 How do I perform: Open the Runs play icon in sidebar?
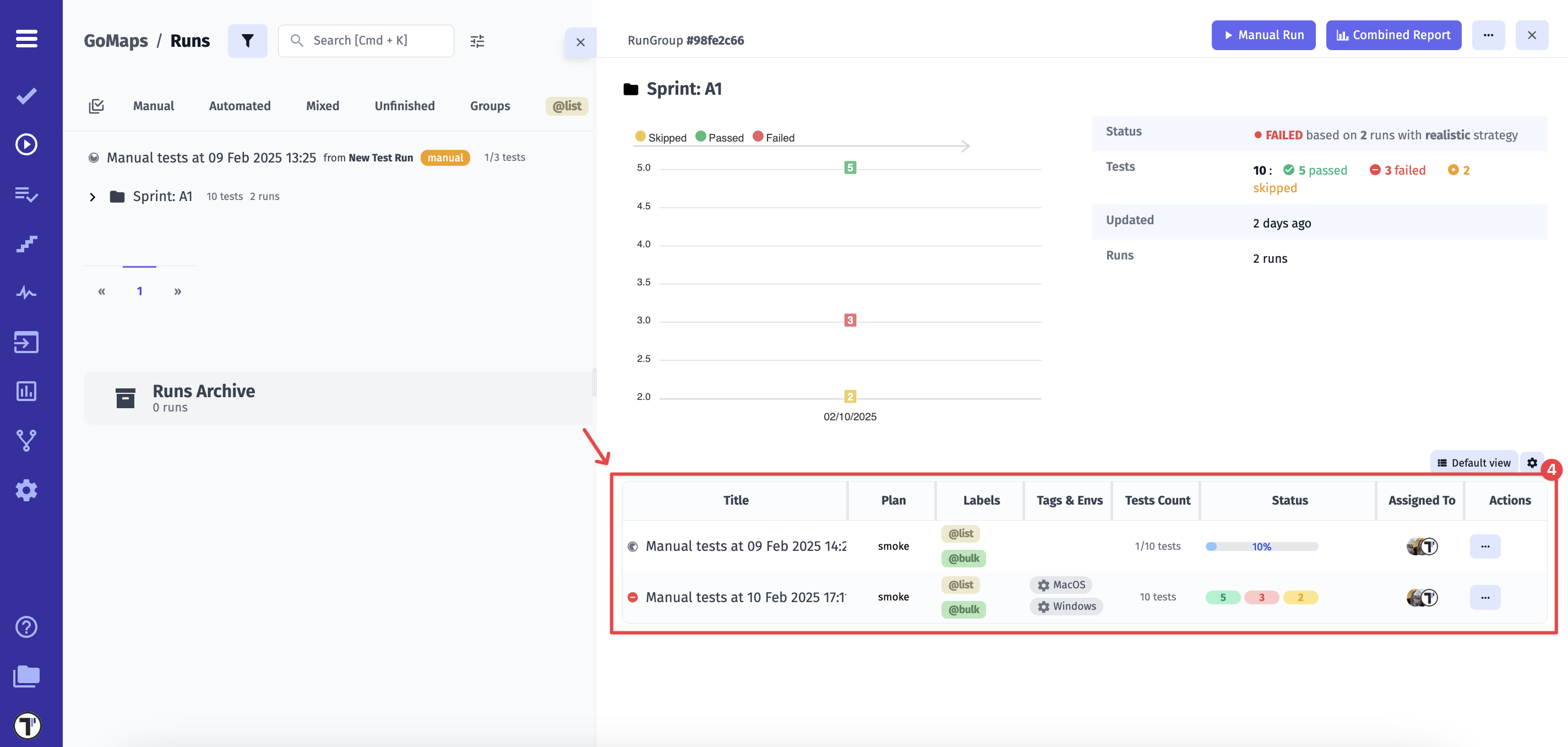pos(26,144)
